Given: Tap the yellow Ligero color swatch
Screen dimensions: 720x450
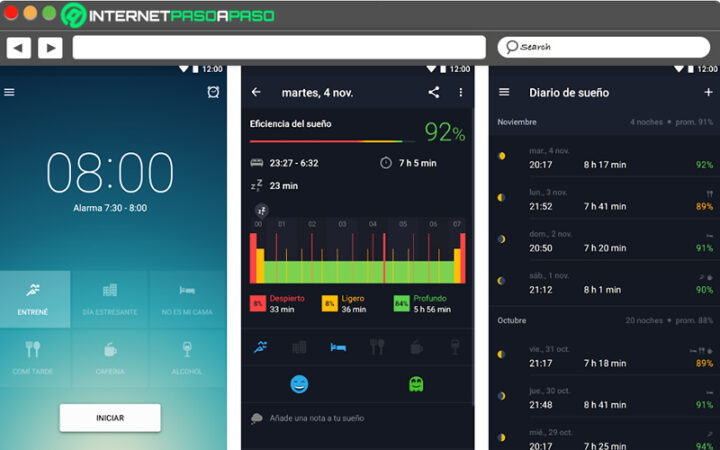Looking at the screenshot, I should pyautogui.click(x=329, y=304).
